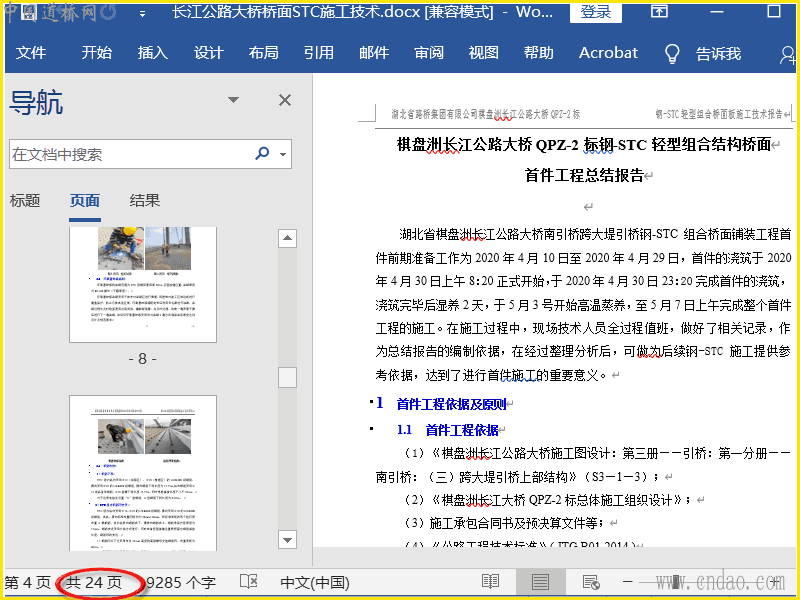Viewport: 800px width, 600px height.
Task: Select Print Layout view icon
Action: coord(540,582)
